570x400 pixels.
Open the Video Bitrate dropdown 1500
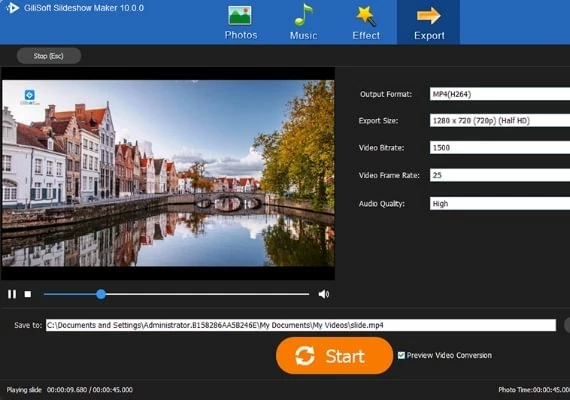tap(500, 148)
